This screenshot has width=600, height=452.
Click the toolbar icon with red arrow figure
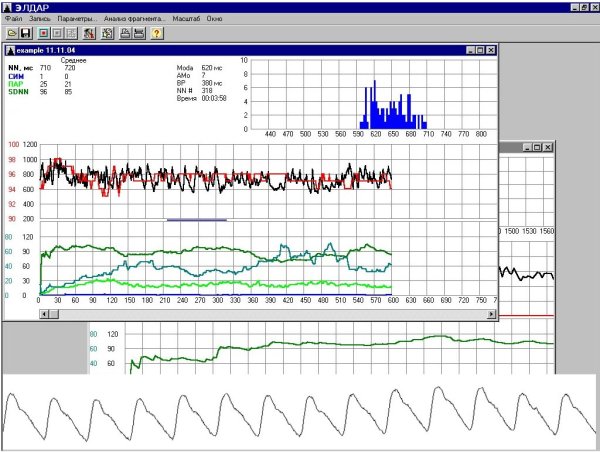[x=89, y=33]
